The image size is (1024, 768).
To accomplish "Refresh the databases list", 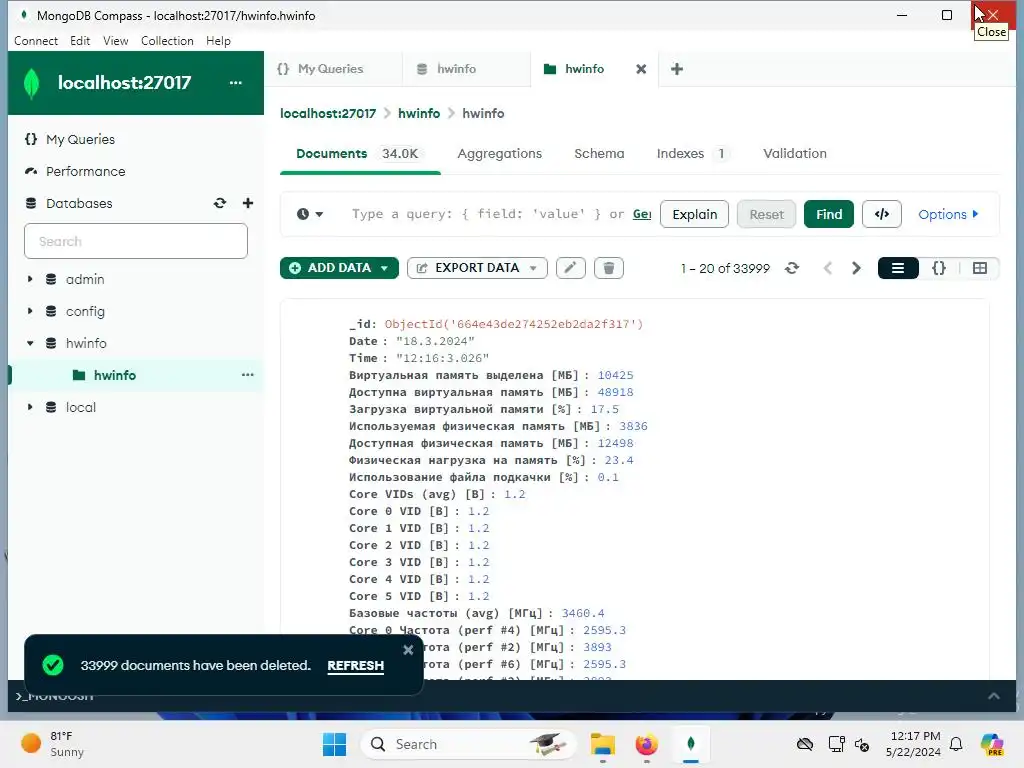I will pos(220,203).
